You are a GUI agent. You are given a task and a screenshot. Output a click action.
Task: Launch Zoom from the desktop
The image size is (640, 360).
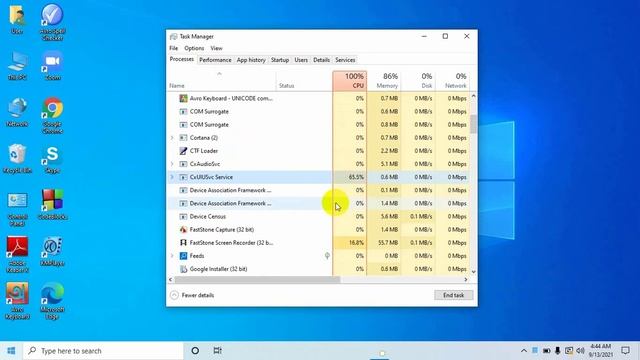52,66
